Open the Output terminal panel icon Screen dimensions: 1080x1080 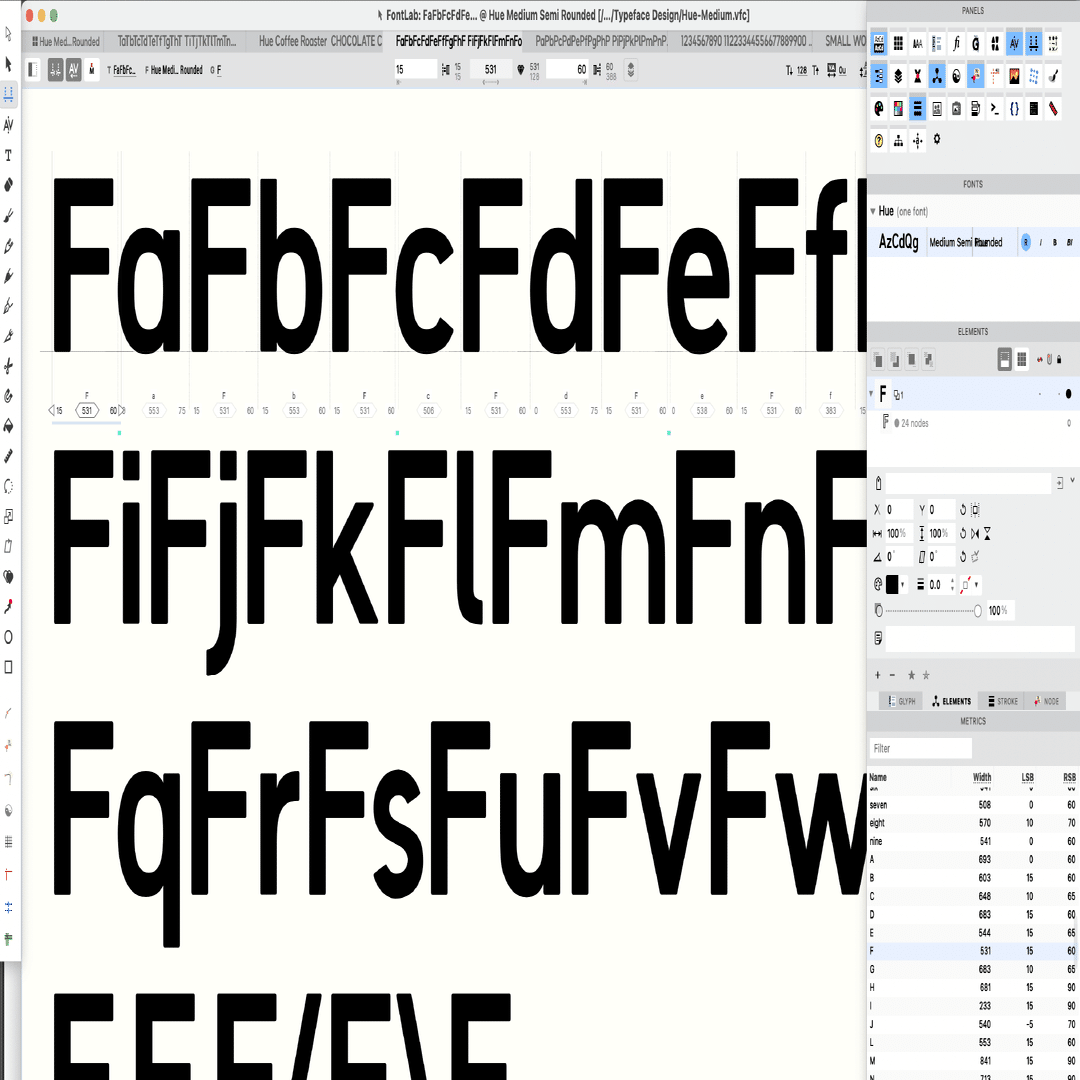995,108
